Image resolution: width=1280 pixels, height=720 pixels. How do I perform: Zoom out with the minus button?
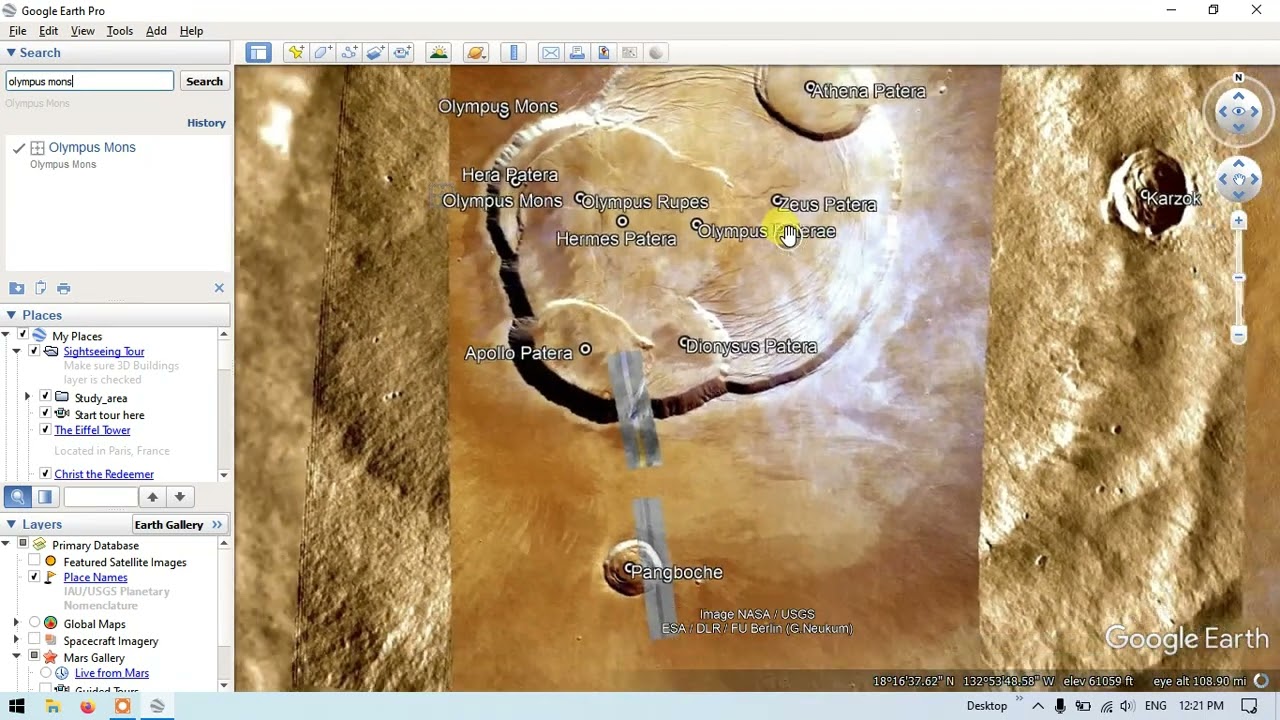1238,335
